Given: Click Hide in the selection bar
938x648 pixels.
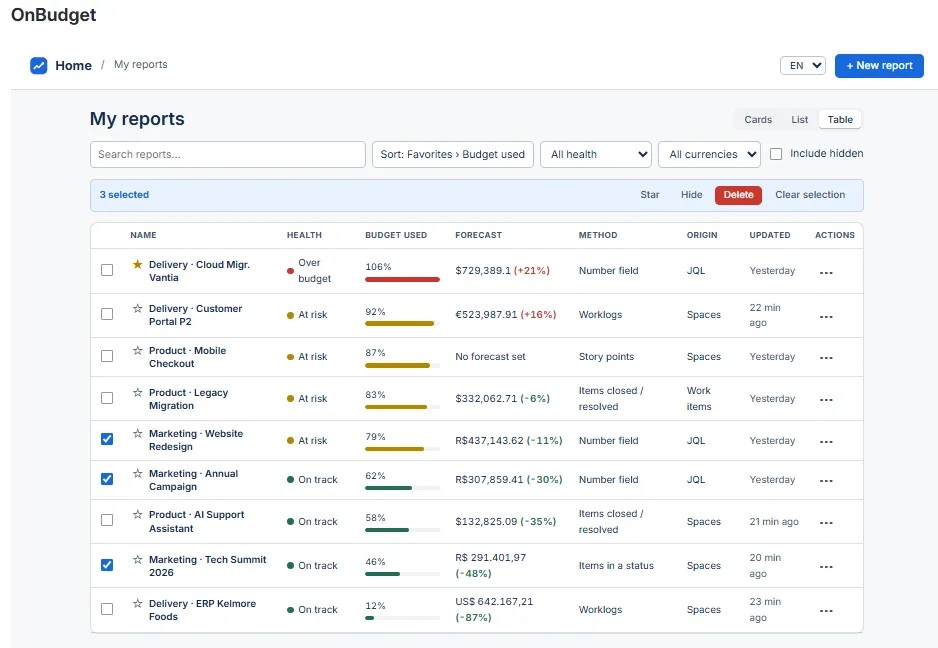Looking at the screenshot, I should tap(692, 195).
